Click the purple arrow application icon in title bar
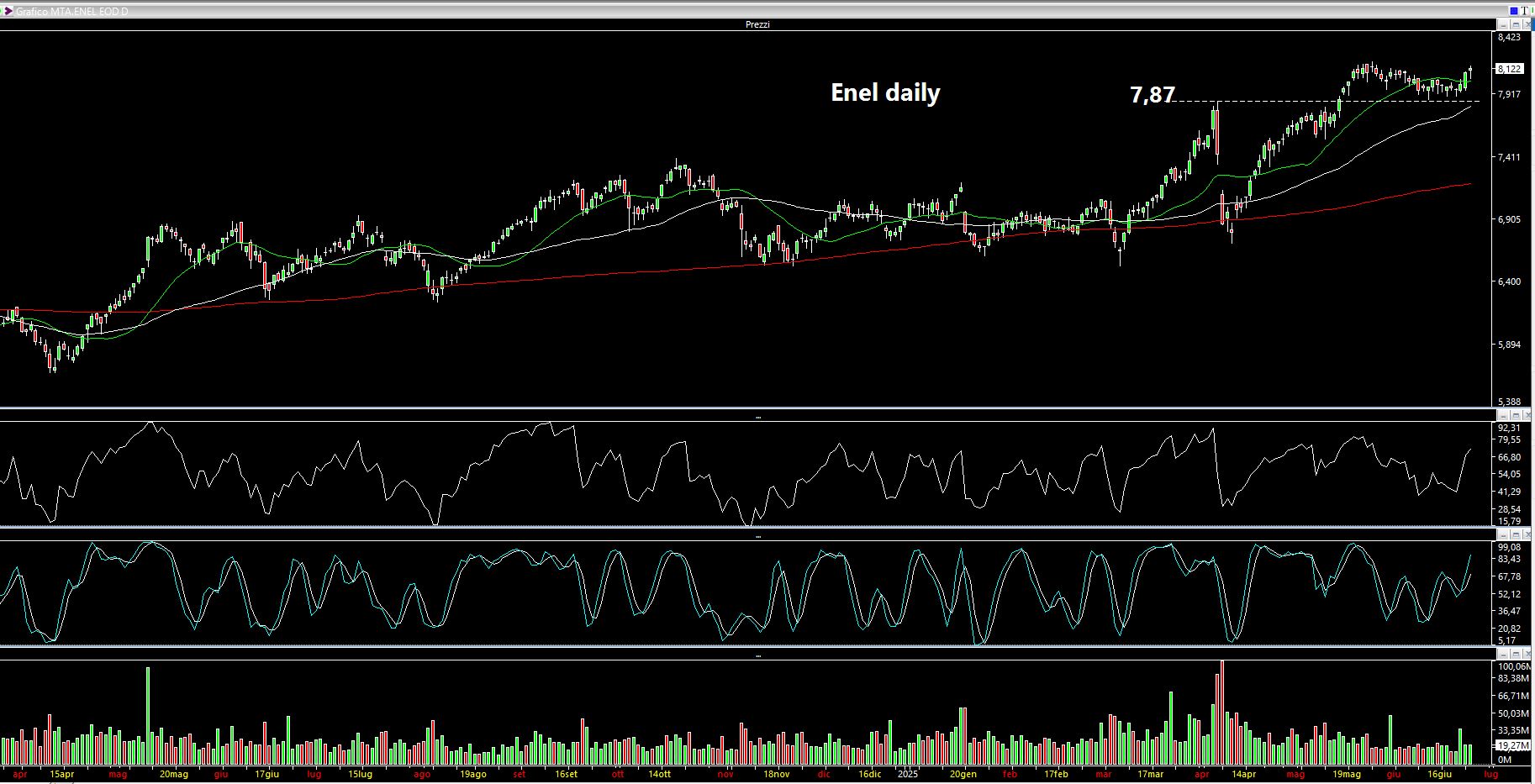 pyautogui.click(x=8, y=11)
